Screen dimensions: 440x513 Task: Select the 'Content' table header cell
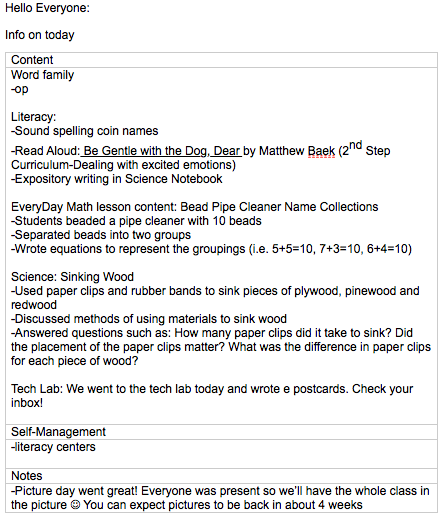click(x=221, y=60)
